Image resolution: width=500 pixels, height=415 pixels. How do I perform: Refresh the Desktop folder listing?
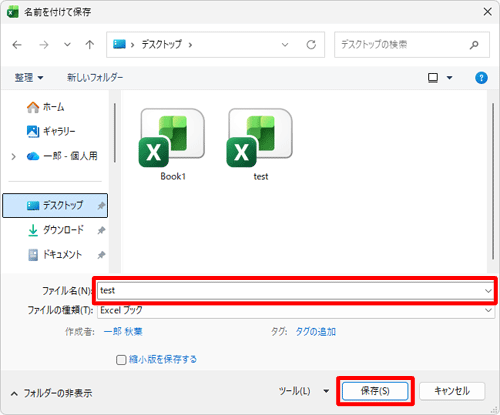coord(311,45)
